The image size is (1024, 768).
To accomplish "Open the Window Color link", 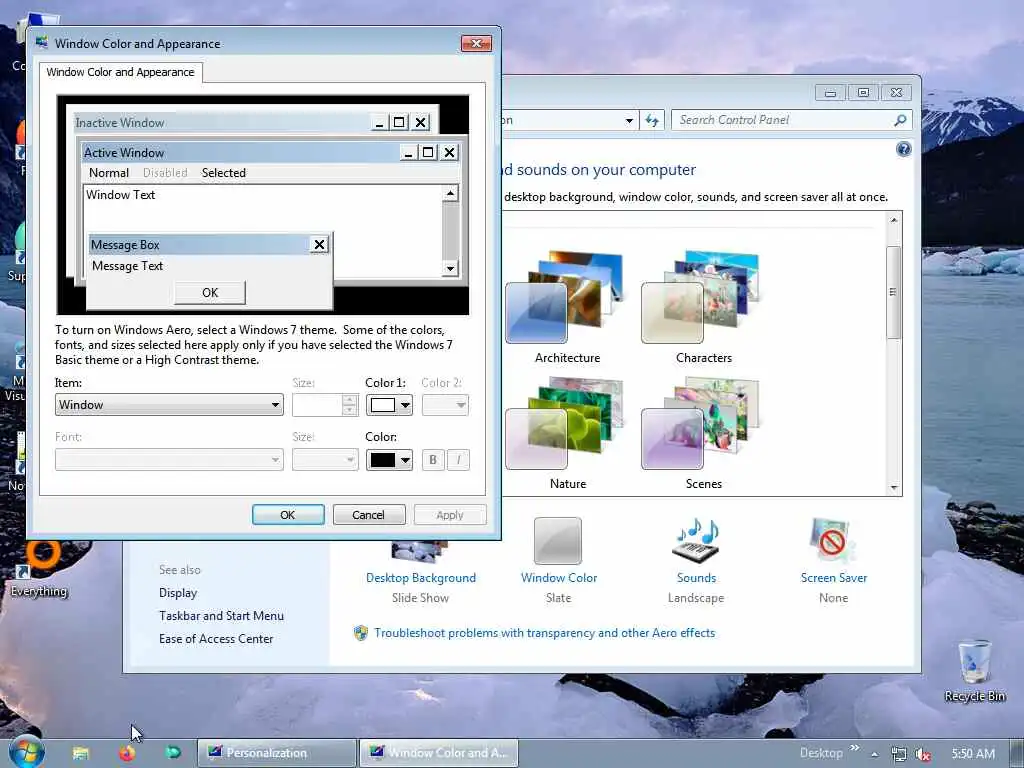I will [558, 578].
